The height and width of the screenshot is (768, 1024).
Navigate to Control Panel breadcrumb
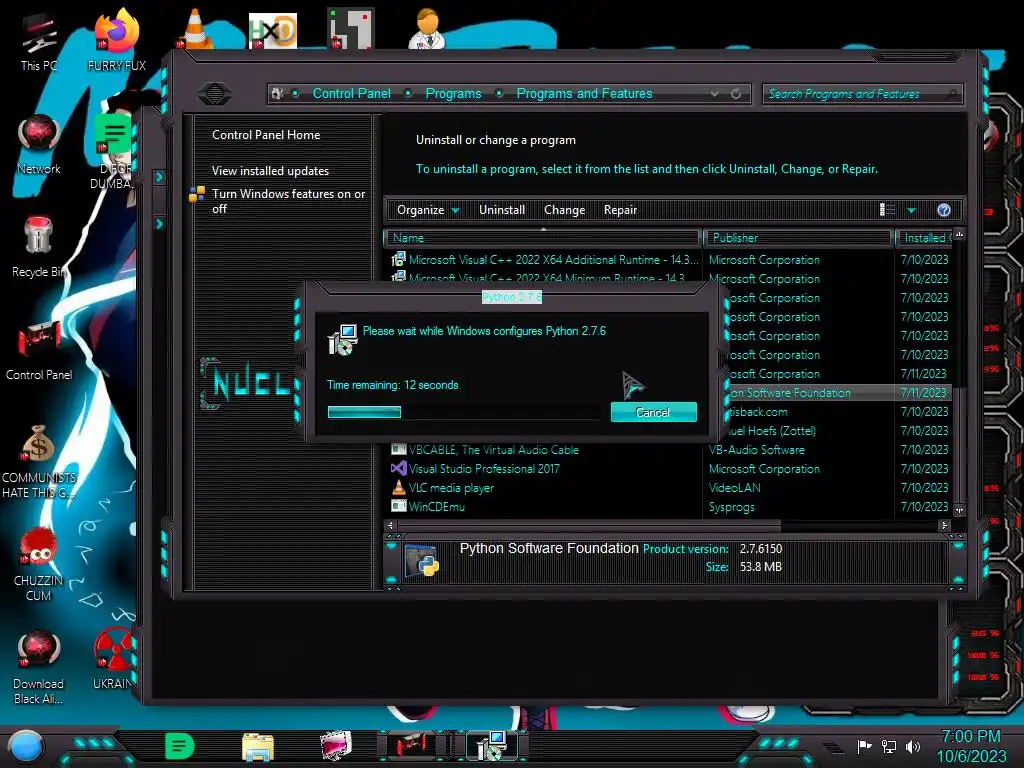(351, 93)
